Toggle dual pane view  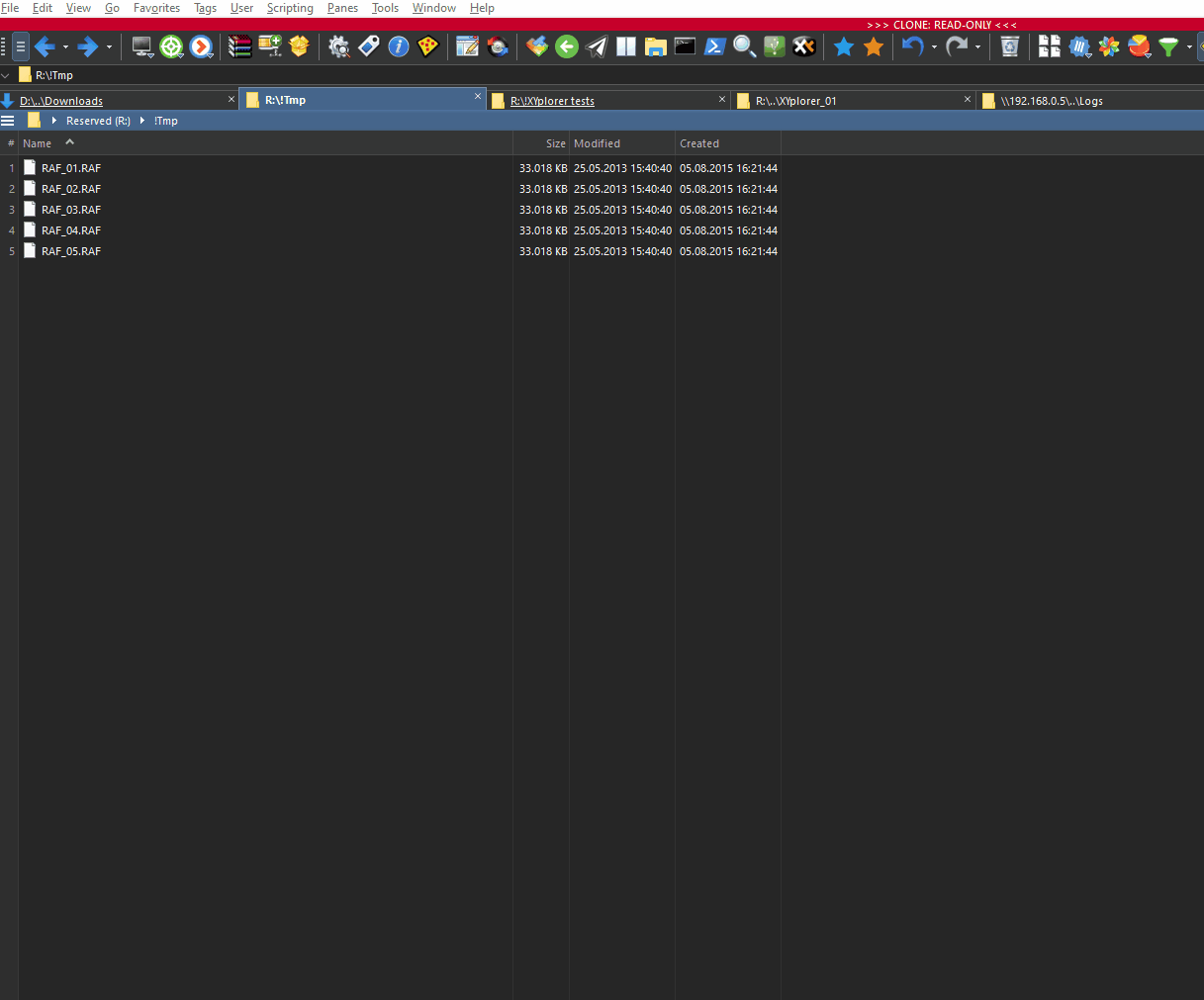626,46
